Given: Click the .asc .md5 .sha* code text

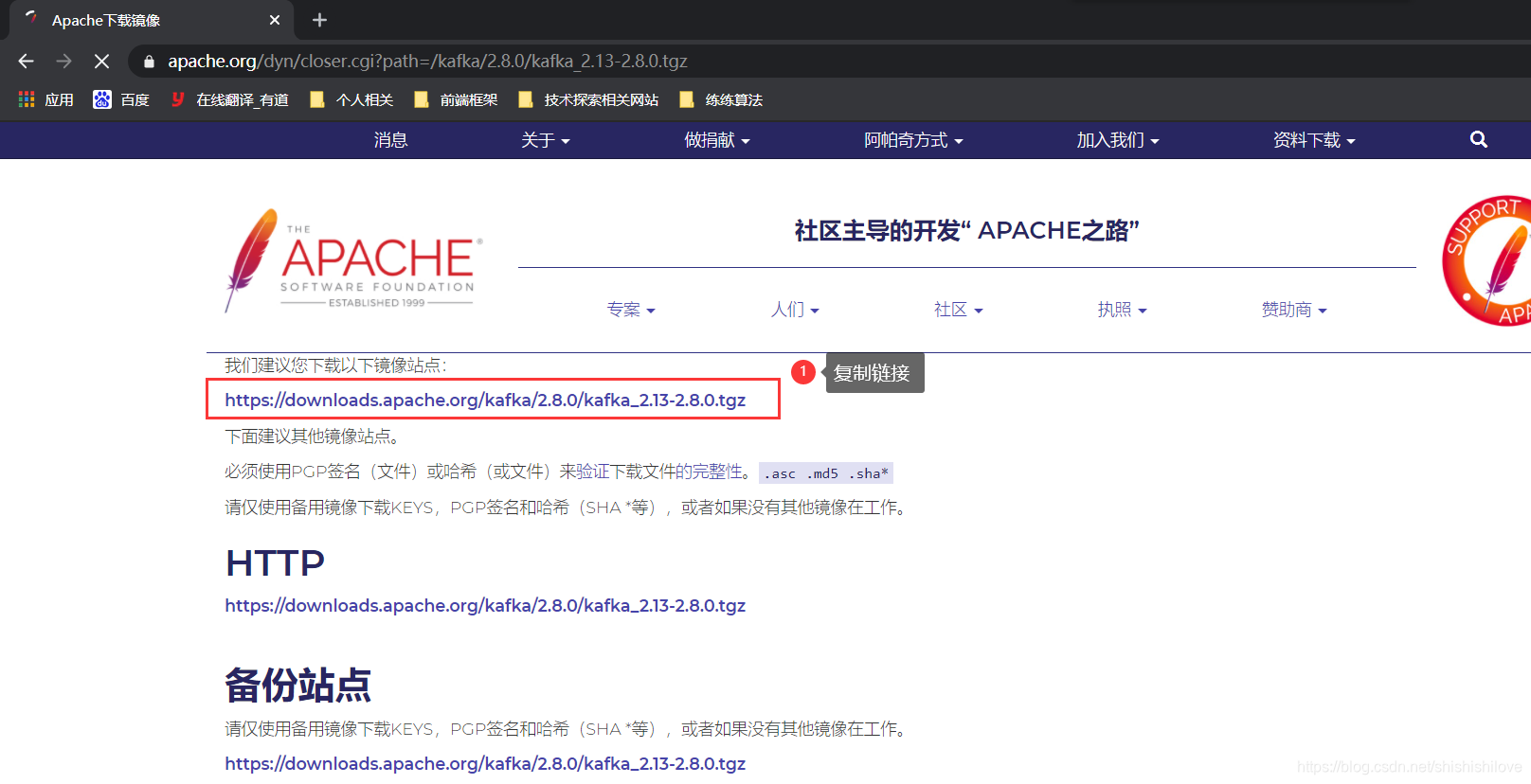Looking at the screenshot, I should 826,473.
